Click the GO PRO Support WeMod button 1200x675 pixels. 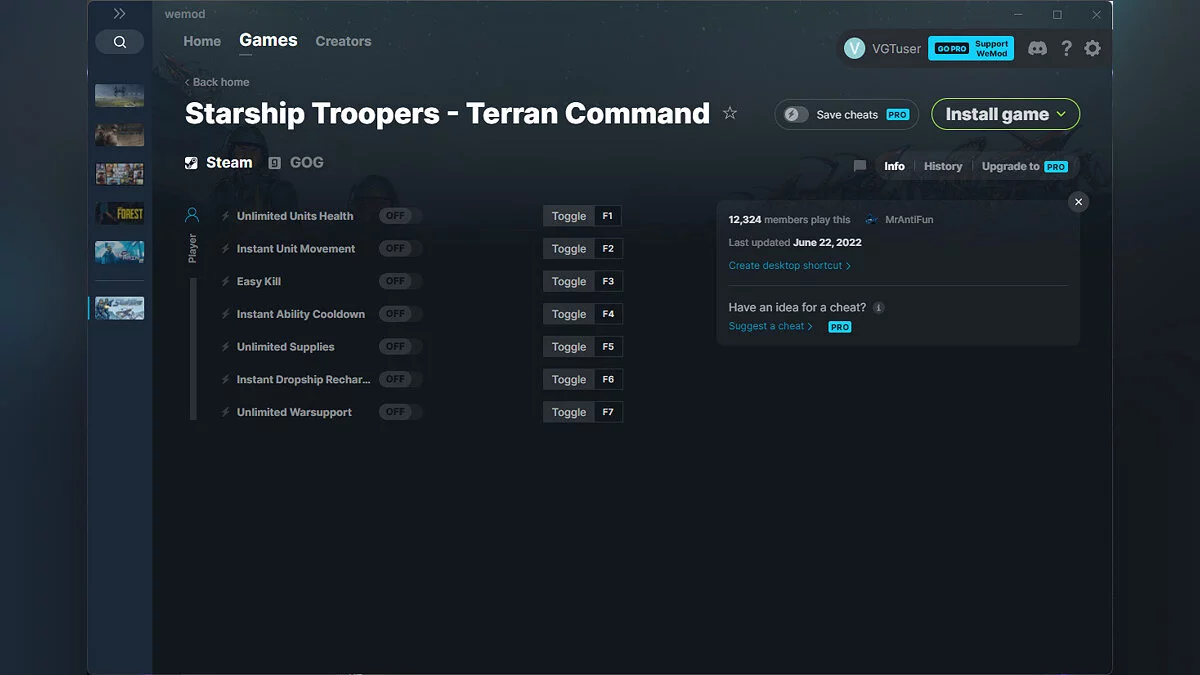(971, 48)
